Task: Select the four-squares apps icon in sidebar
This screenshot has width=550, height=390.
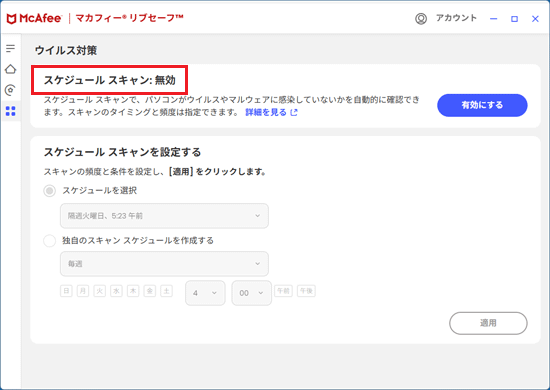Action: coord(11,111)
